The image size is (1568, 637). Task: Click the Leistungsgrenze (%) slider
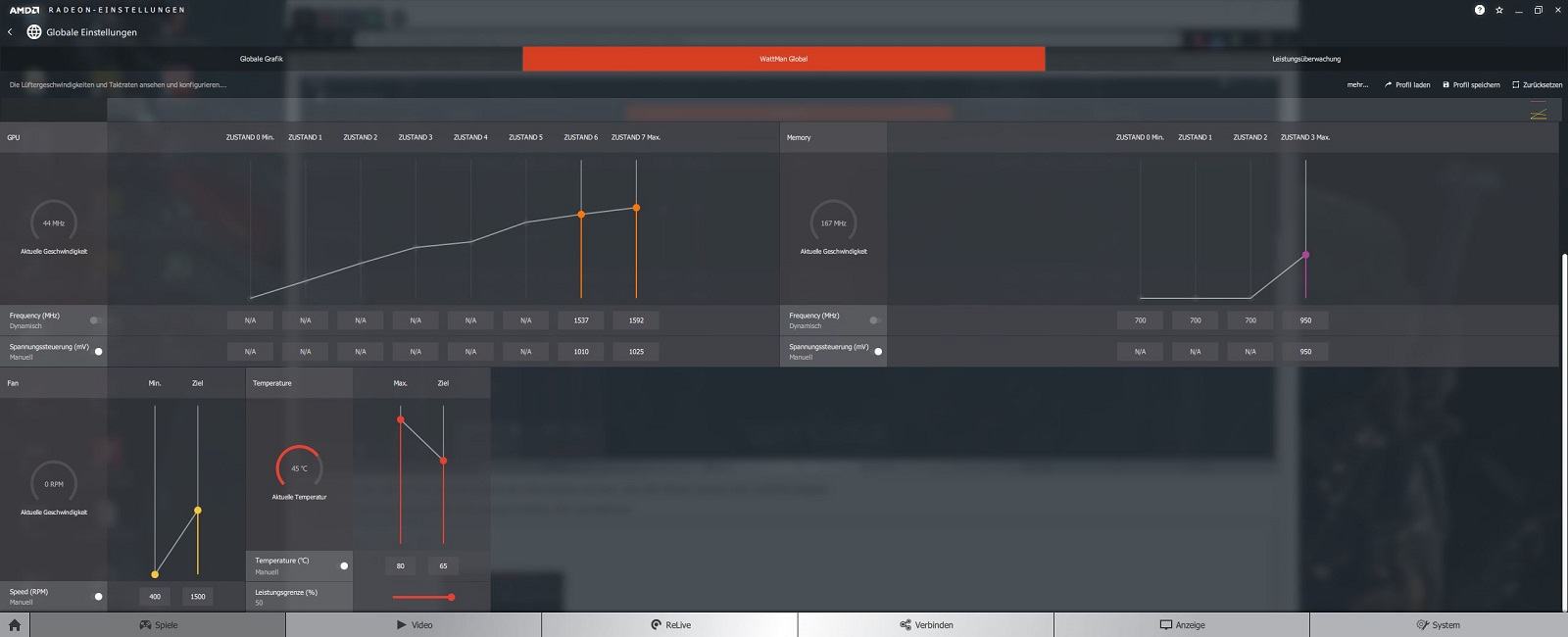(422, 597)
